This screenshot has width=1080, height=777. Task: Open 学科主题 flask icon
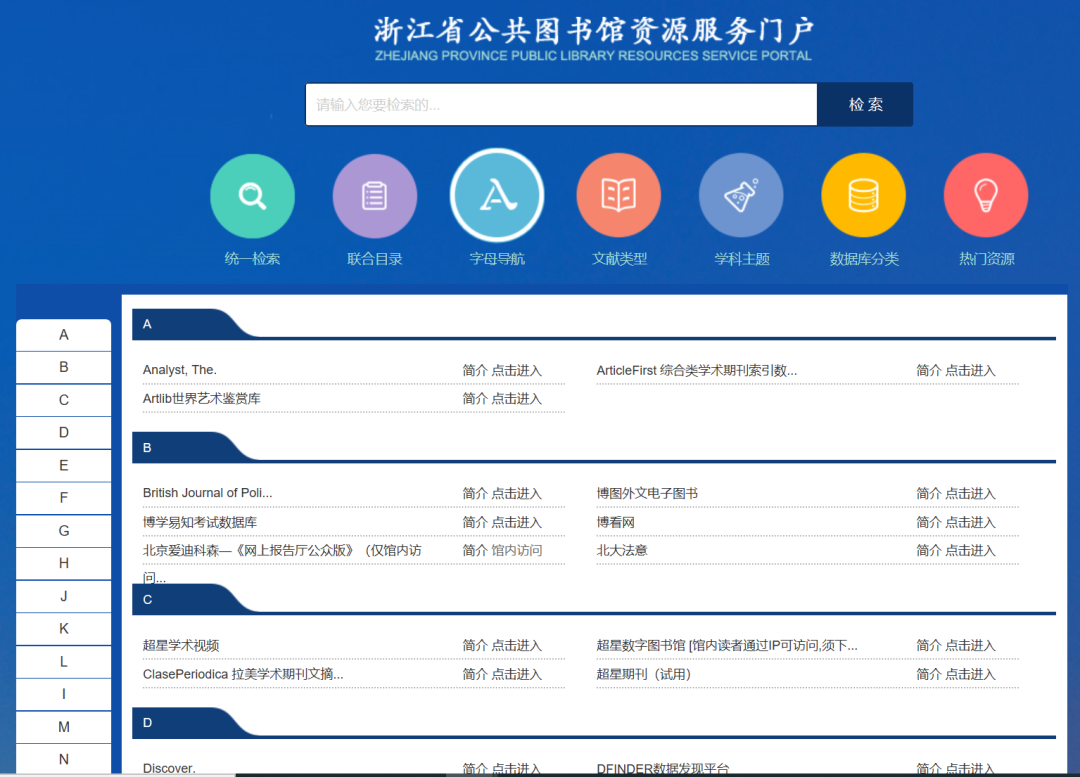[741, 196]
